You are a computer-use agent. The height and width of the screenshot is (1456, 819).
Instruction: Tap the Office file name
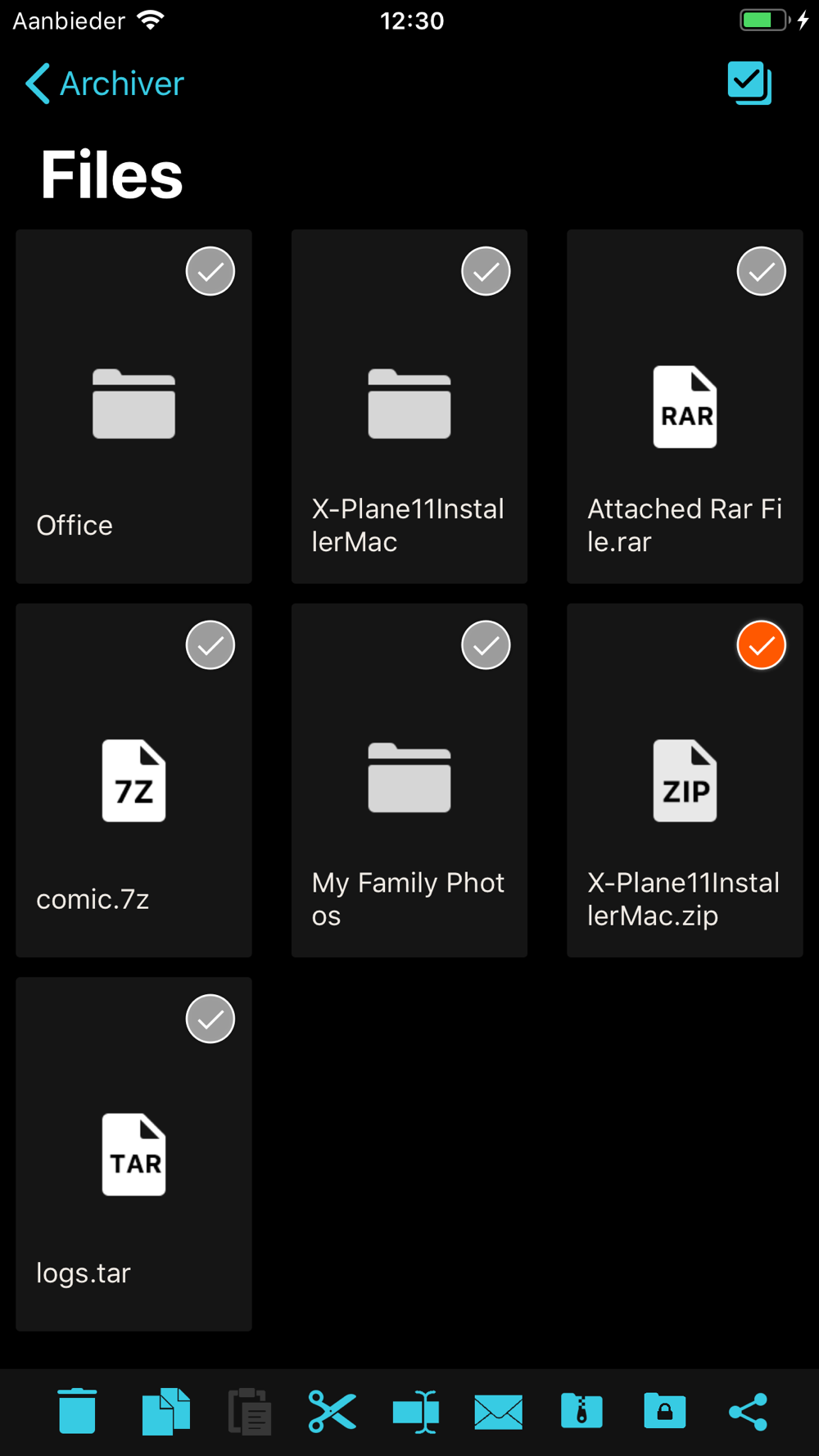(75, 525)
